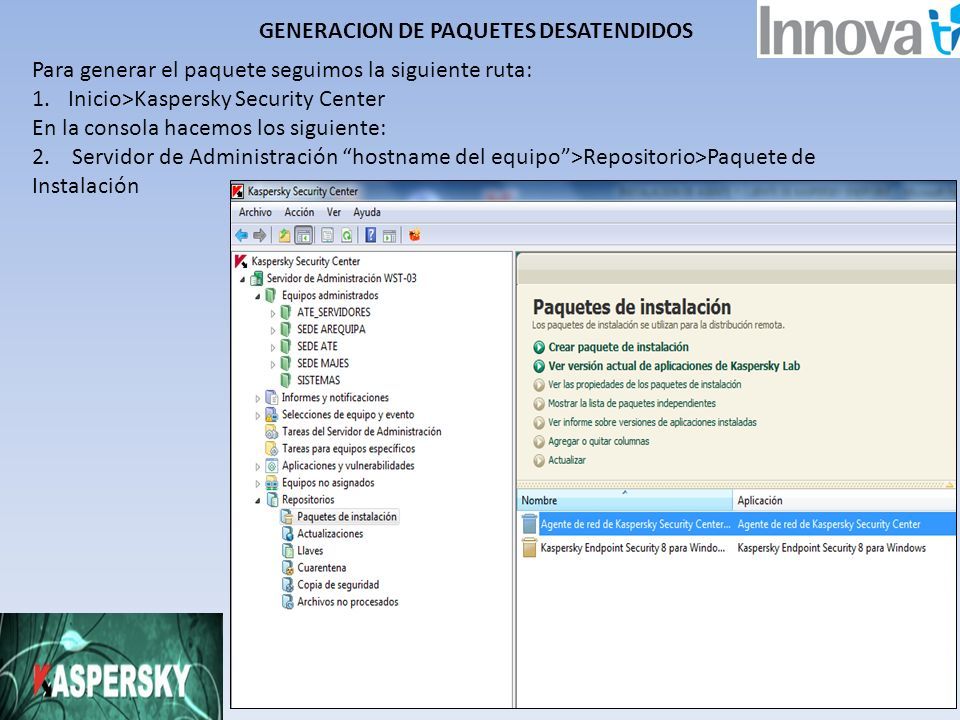Click Mostrar la lista de paquetes independientes
This screenshot has width=960, height=720.
coord(632,403)
